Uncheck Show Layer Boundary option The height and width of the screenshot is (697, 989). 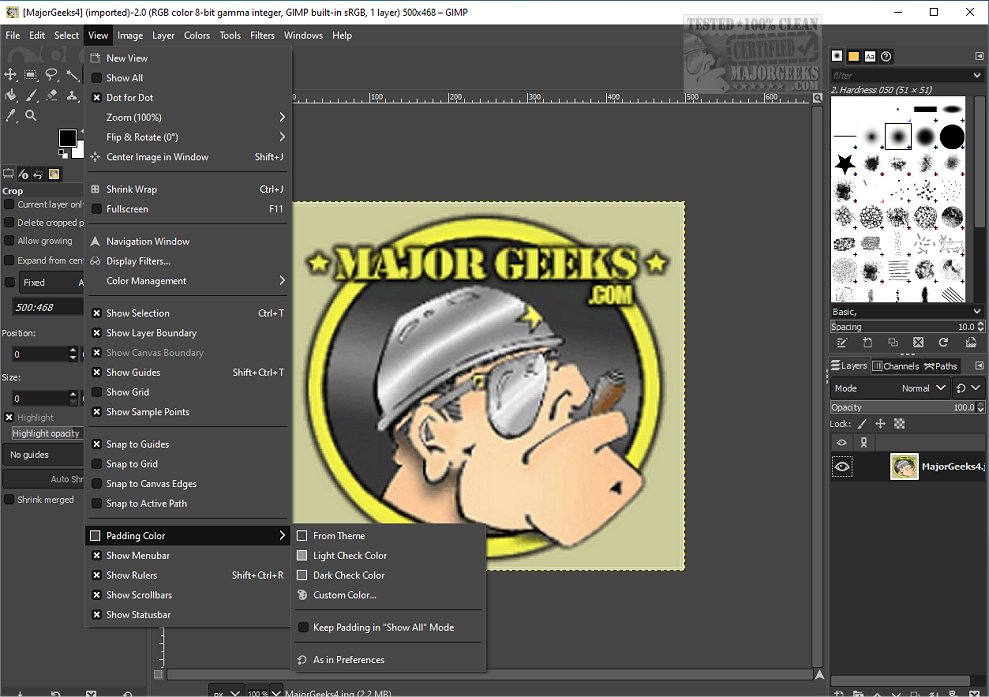click(x=151, y=333)
